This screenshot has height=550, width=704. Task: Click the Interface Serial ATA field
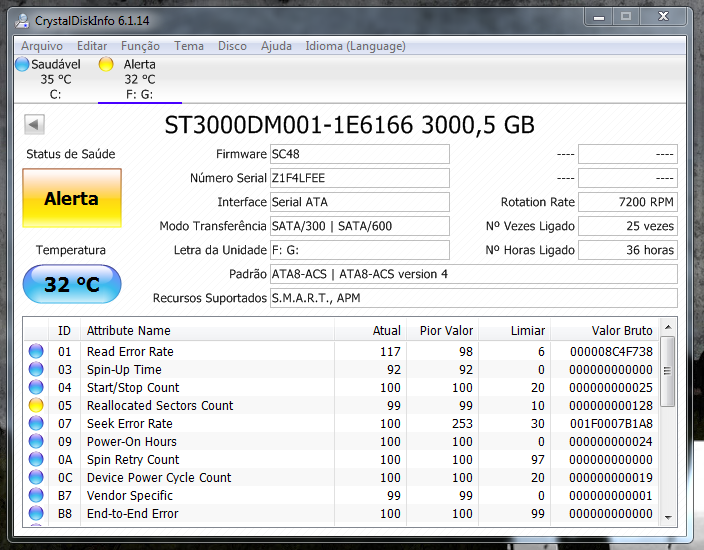[x=360, y=202]
